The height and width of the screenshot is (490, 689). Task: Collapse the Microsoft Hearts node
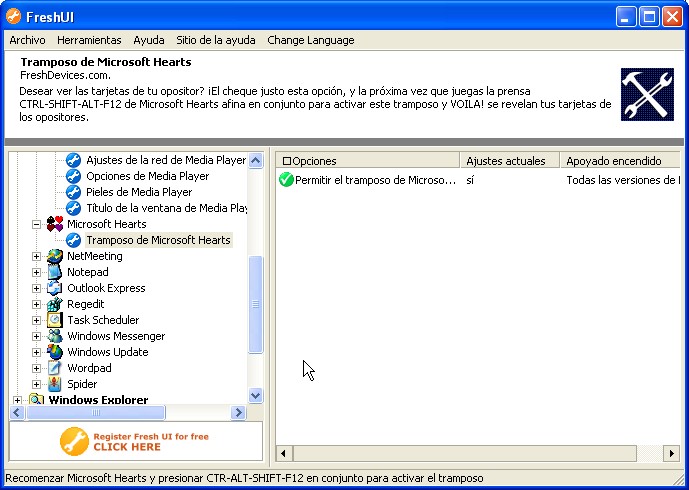[x=36, y=224]
